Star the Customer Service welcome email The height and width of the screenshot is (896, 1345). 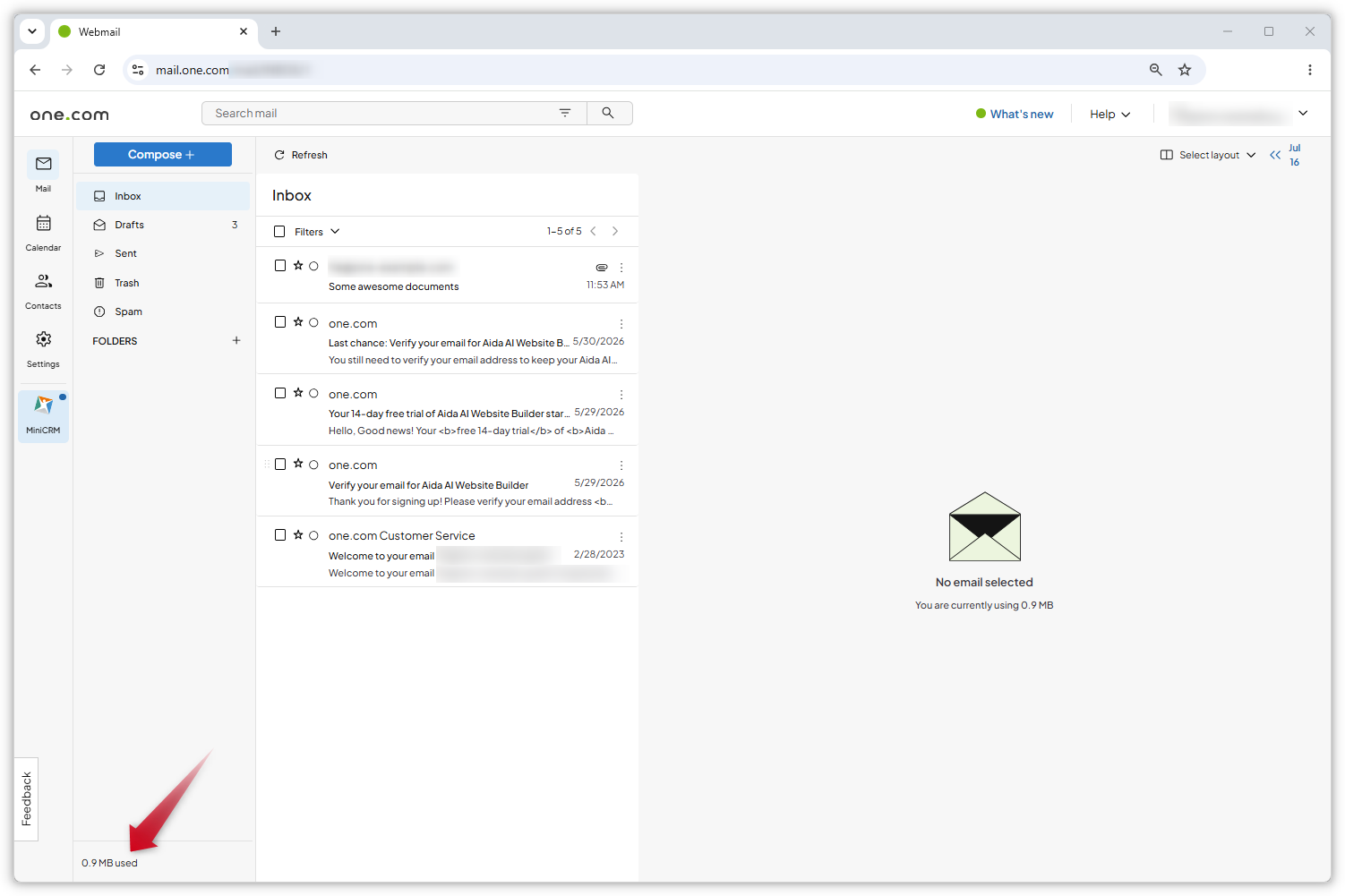298,534
